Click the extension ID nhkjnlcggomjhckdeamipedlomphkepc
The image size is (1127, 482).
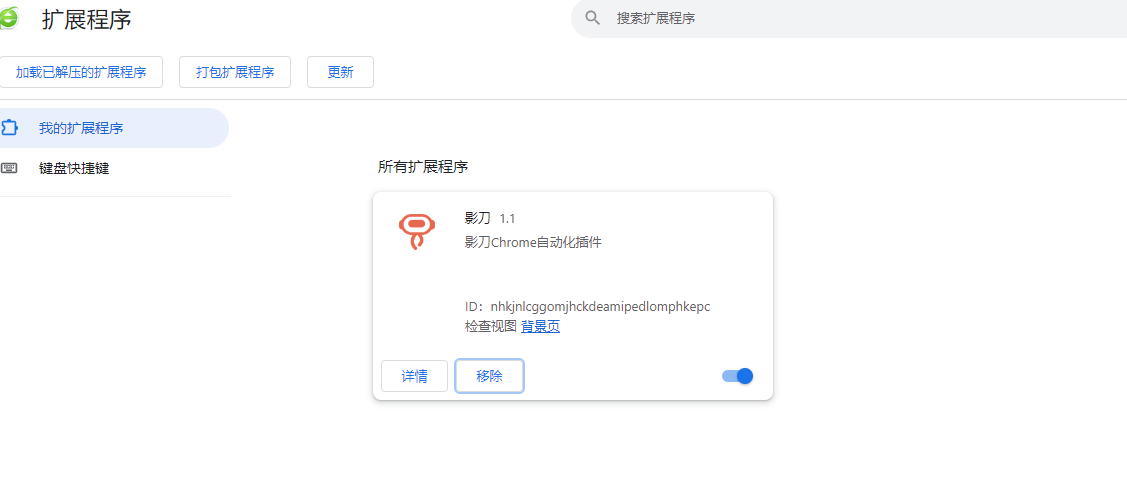click(x=600, y=307)
